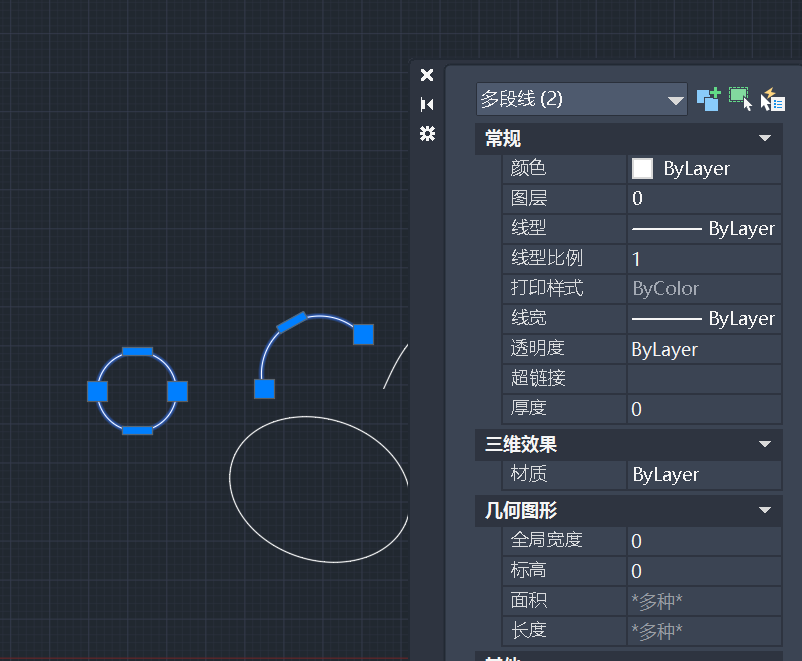Click the Select Objects icon
The image size is (802, 661).
click(740, 99)
